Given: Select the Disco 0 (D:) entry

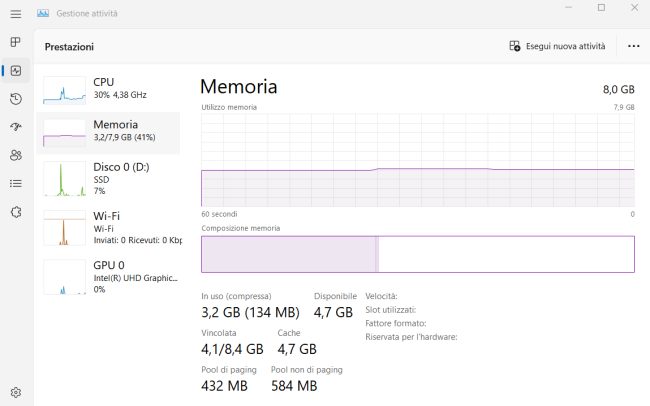Looking at the screenshot, I should pyautogui.click(x=109, y=179).
